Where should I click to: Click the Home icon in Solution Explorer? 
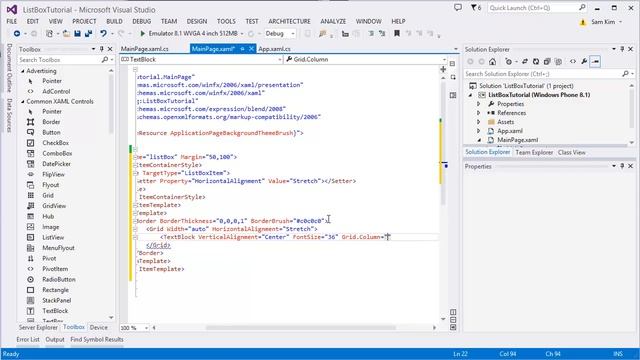click(493, 62)
